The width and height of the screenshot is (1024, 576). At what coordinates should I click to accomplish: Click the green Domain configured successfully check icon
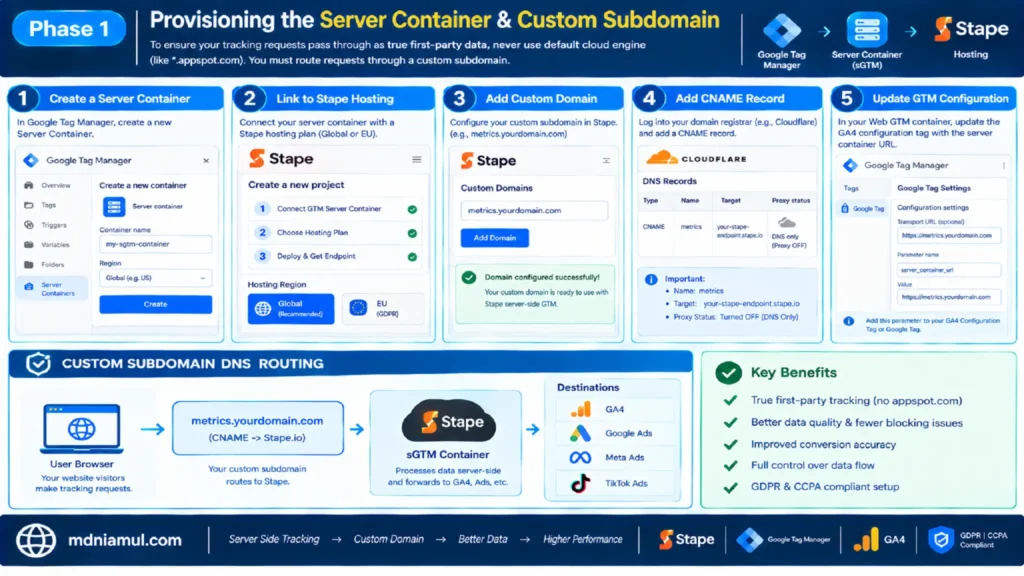[469, 278]
